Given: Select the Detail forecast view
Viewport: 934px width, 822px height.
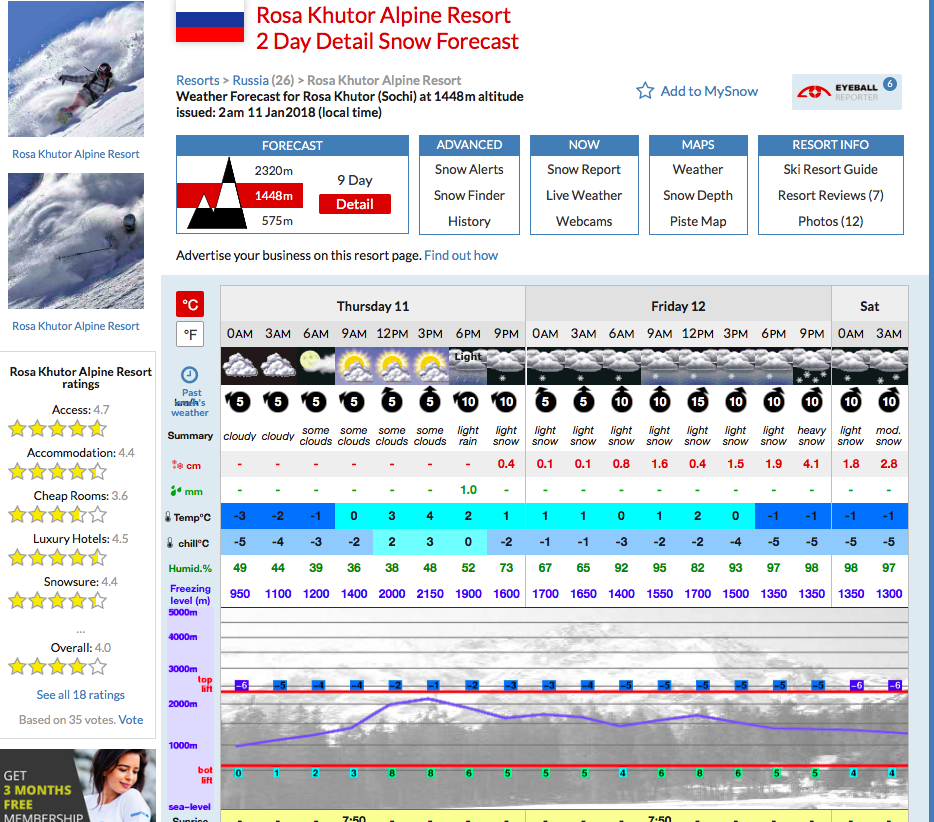Looking at the screenshot, I should click(x=355, y=204).
